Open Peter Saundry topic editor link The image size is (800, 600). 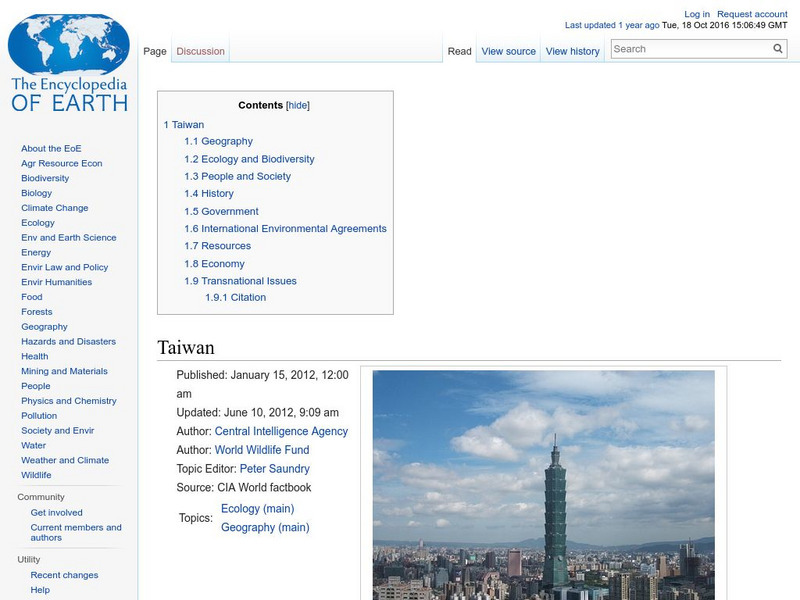point(274,469)
